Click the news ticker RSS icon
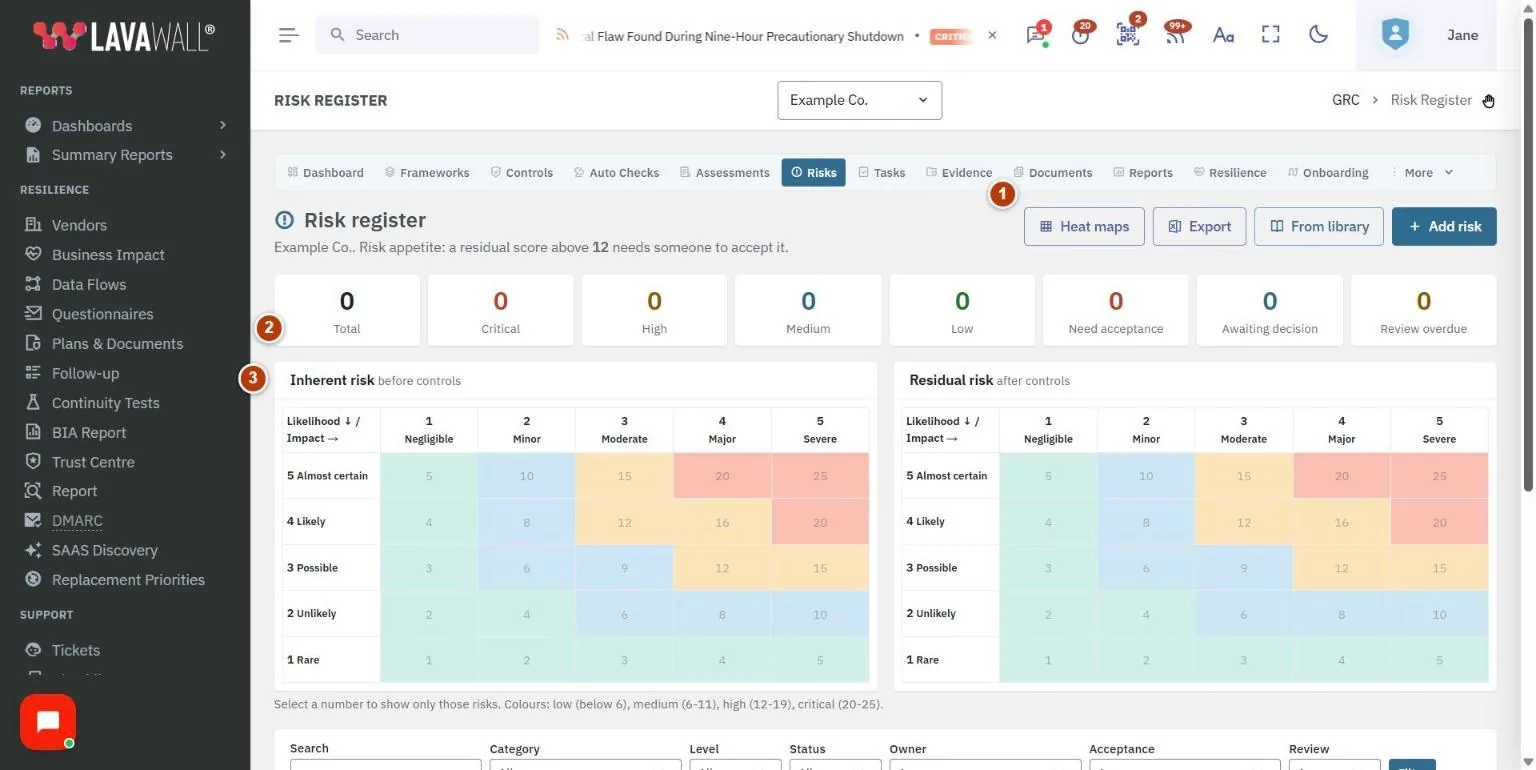 562,35
